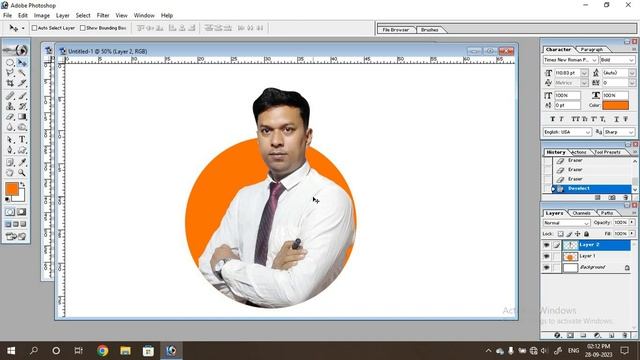640x360 pixels.
Task: Switch to Quick Mask mode
Action: 22,212
